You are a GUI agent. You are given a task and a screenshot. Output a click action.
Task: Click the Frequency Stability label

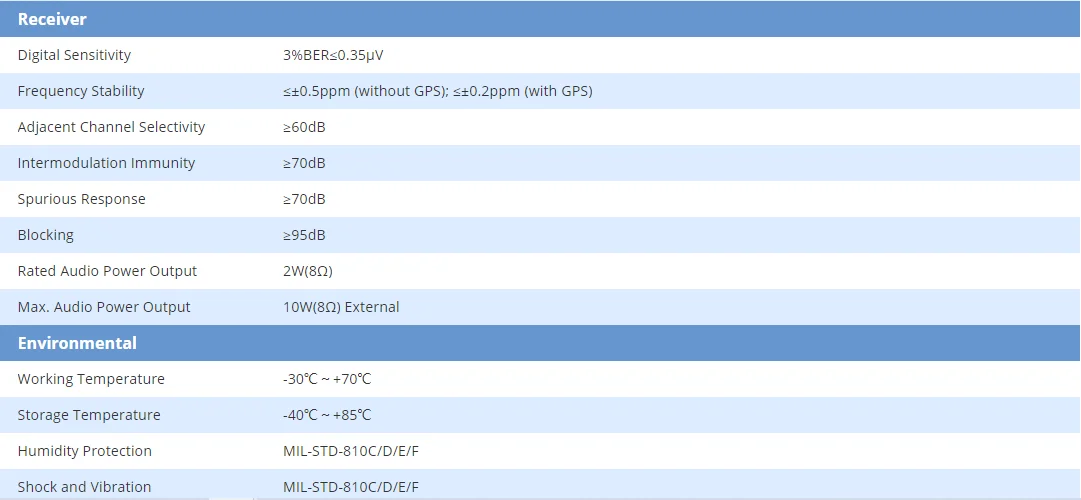pyautogui.click(x=81, y=91)
